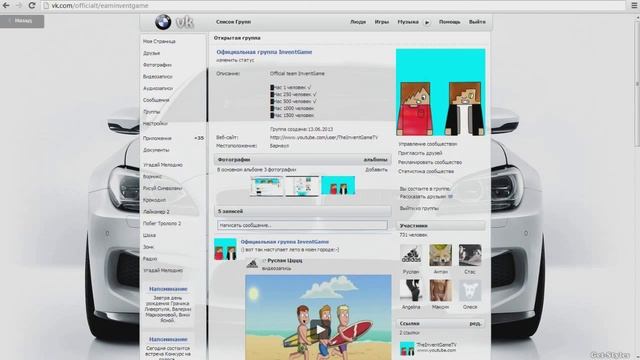Open Управление сообществом
Screen dimensions: 640x360
point(427,144)
